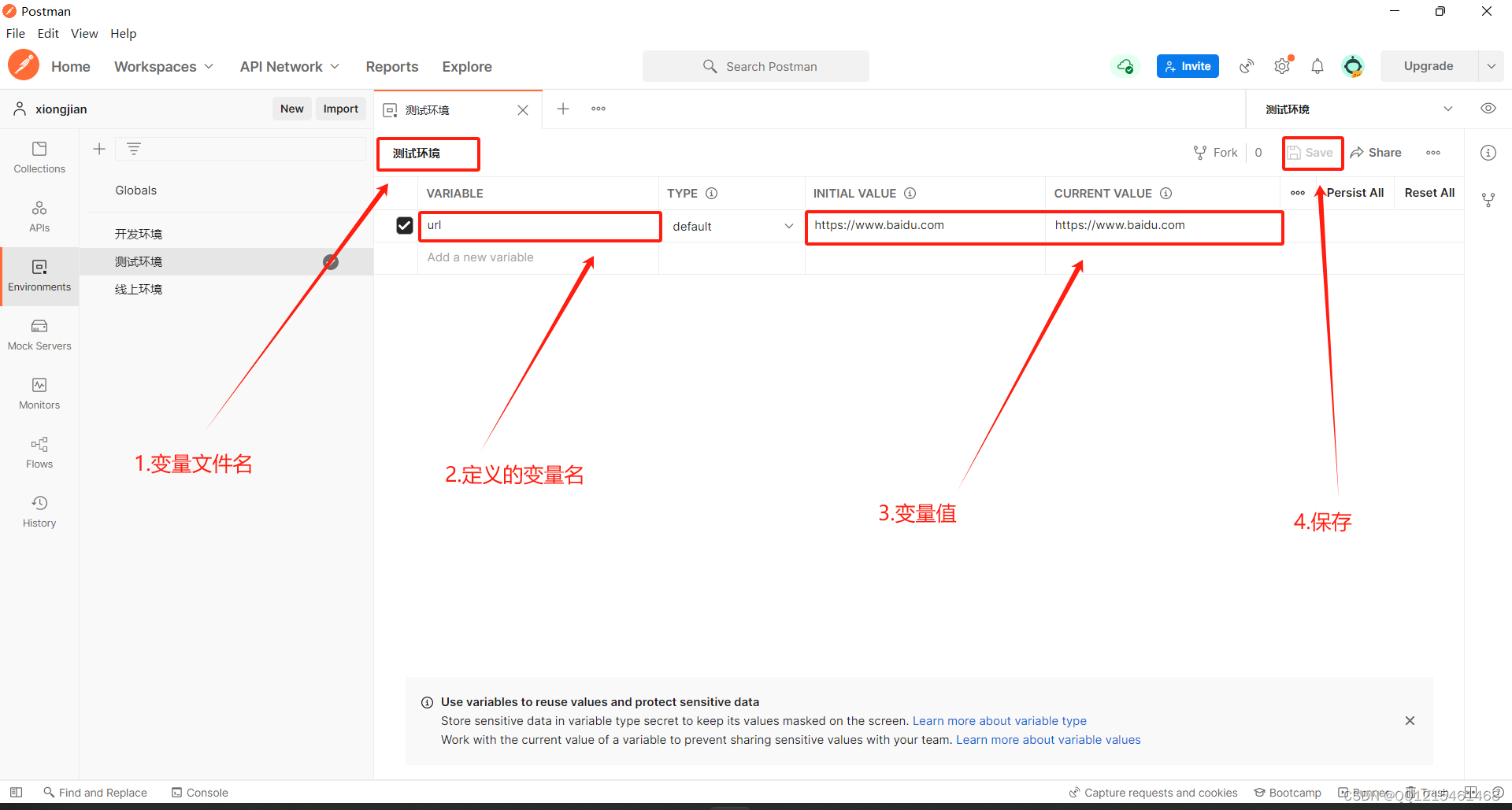This screenshot has width=1512, height=810.
Task: Open Find and Replace
Action: (x=95, y=793)
